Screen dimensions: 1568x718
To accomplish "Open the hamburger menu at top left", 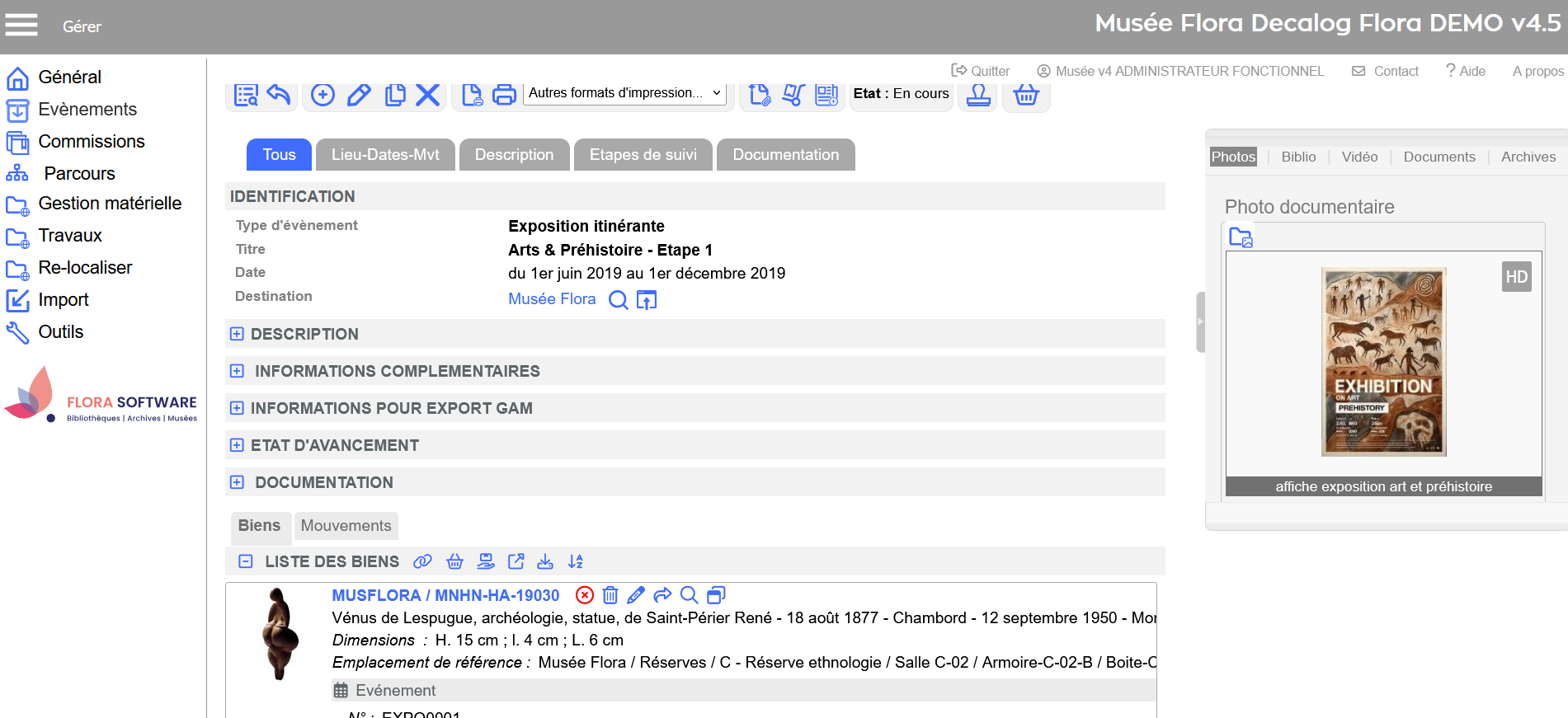I will pyautogui.click(x=21, y=26).
